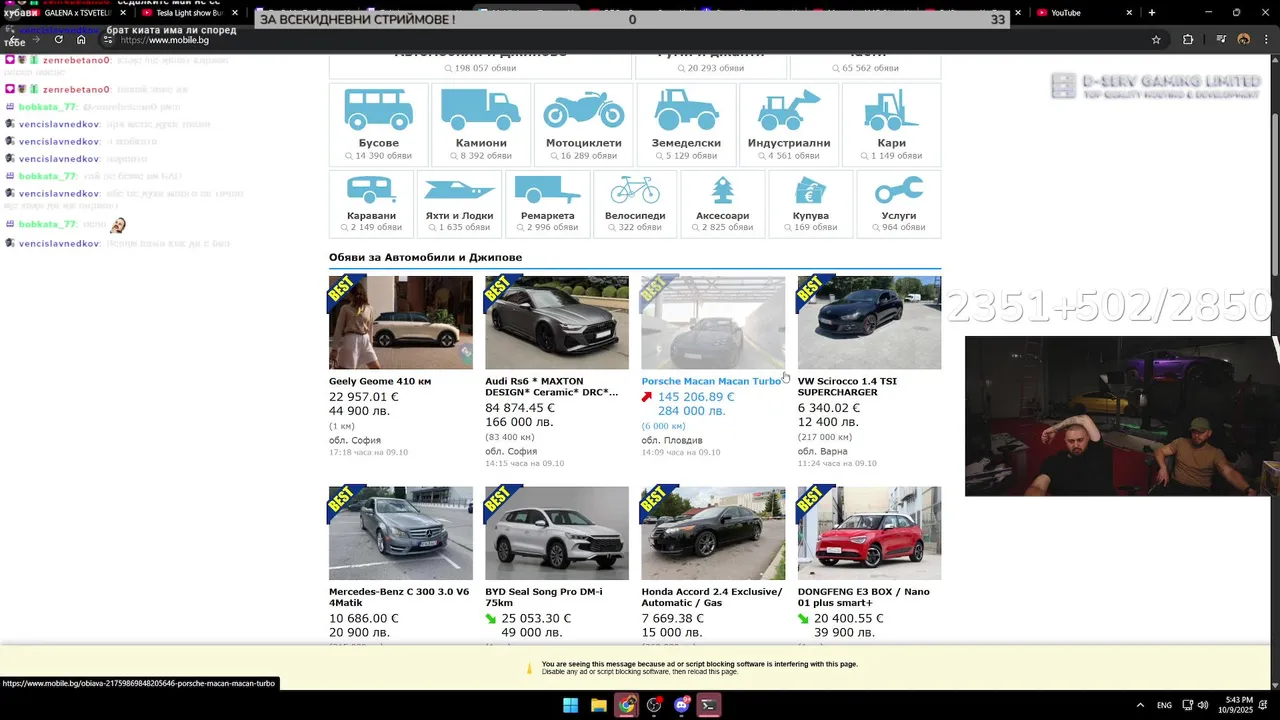
Task: Open the ENG language indicator in tray
Action: tap(1164, 705)
